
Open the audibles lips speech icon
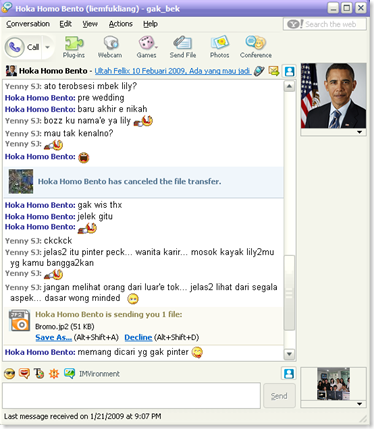tap(24, 374)
